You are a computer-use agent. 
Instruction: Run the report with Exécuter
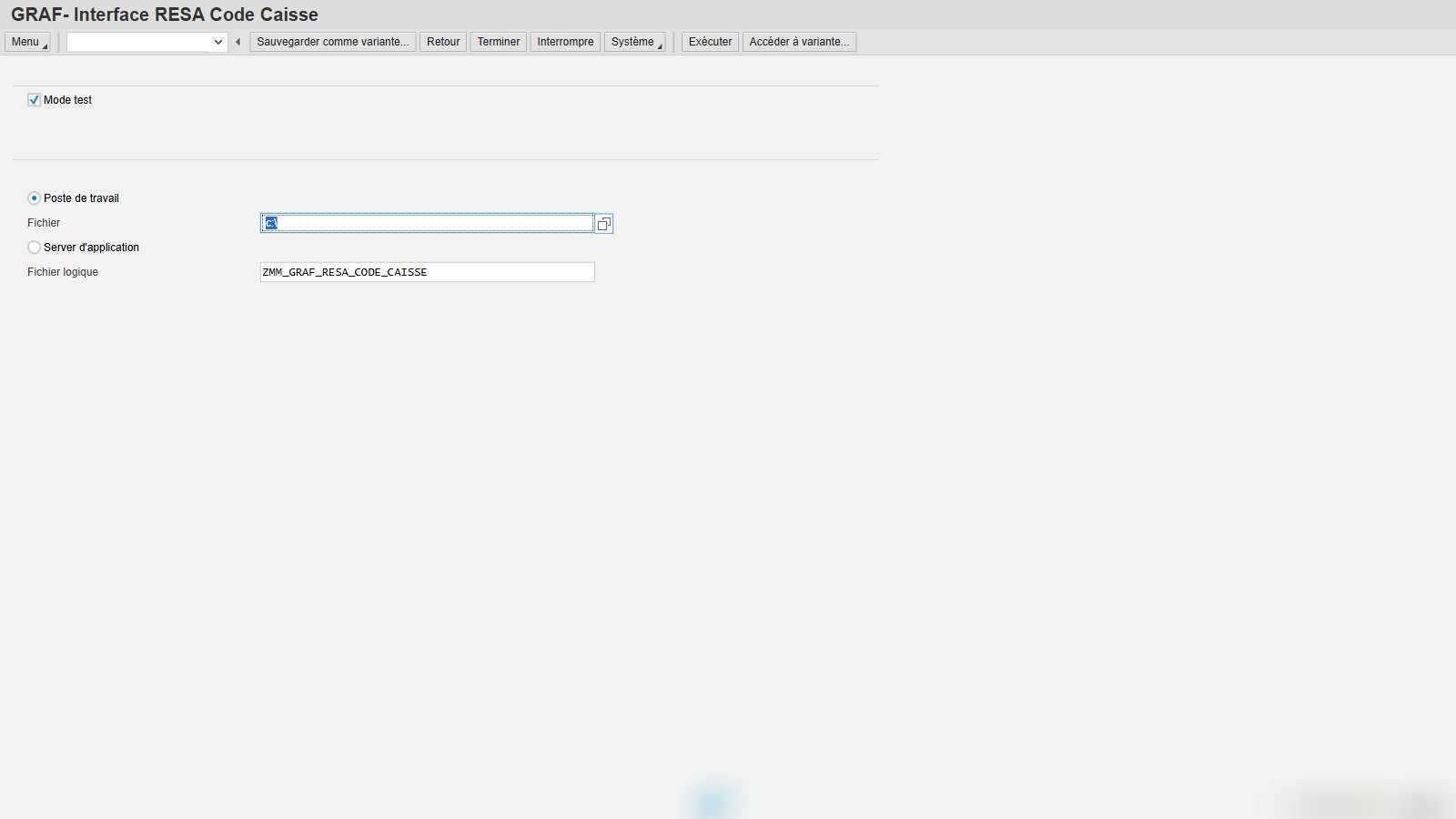tap(710, 42)
